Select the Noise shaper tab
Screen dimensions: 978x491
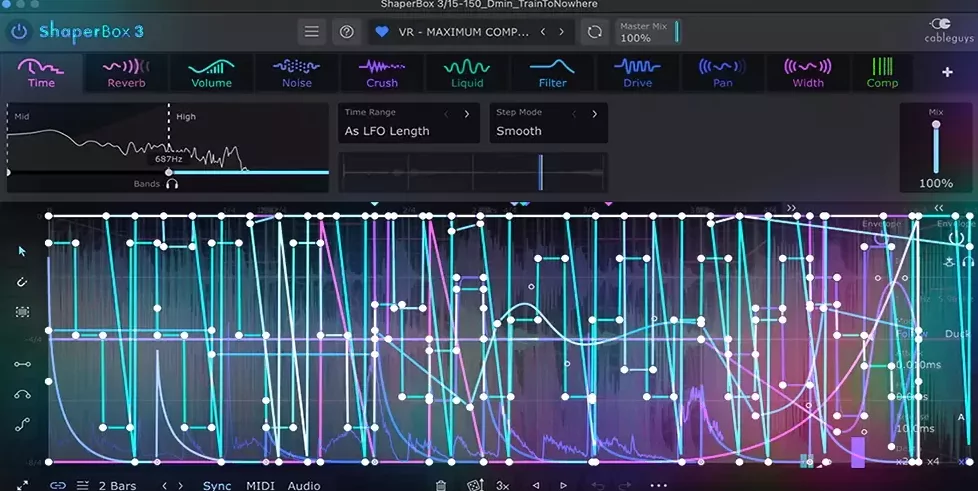point(297,73)
